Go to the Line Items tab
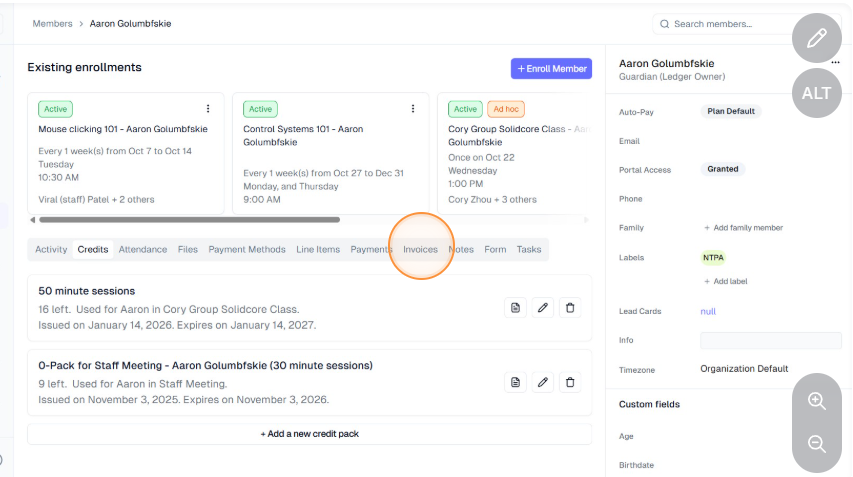853x477 pixels. point(318,249)
